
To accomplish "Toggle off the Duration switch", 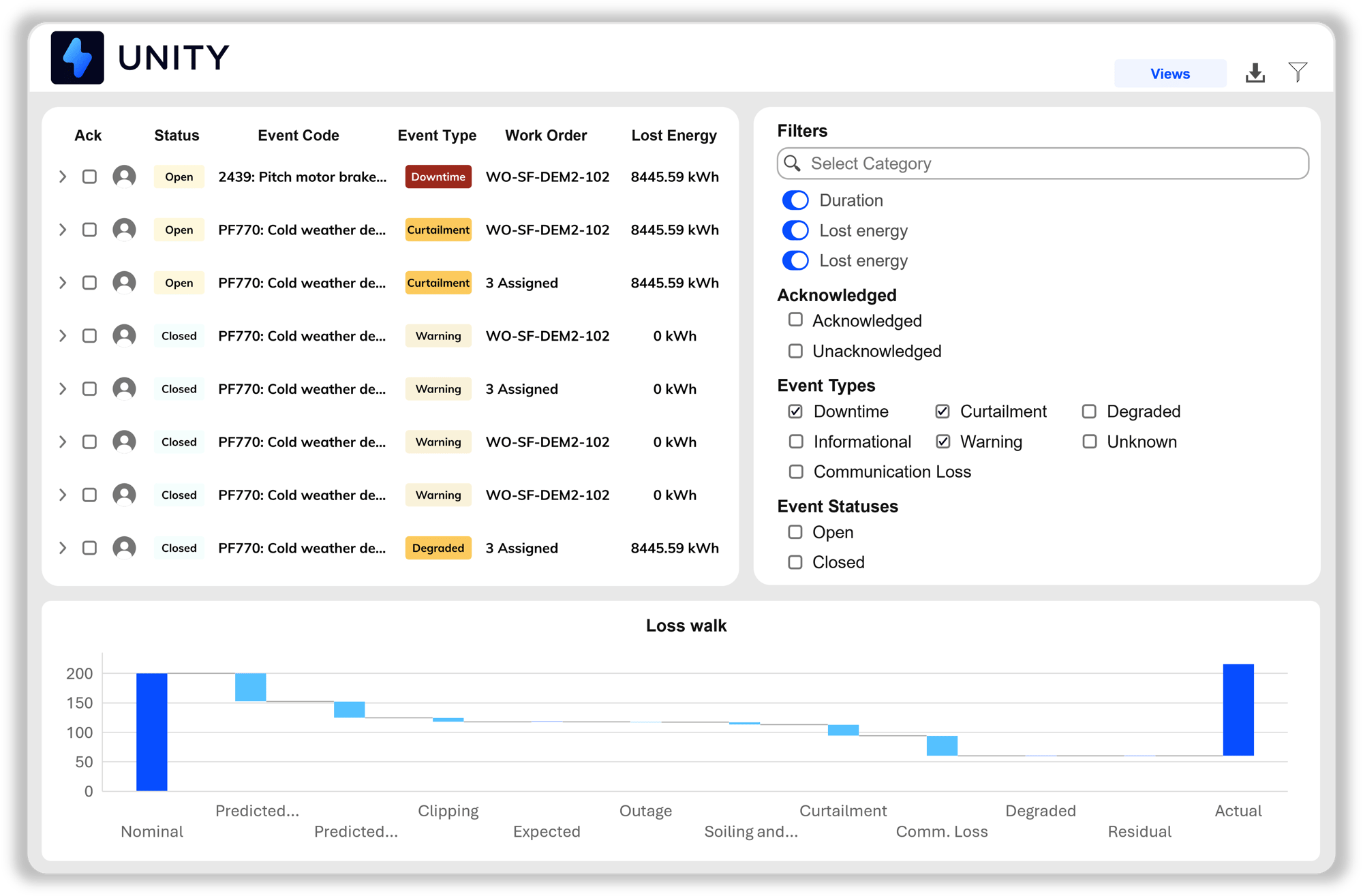I will [x=795, y=200].
